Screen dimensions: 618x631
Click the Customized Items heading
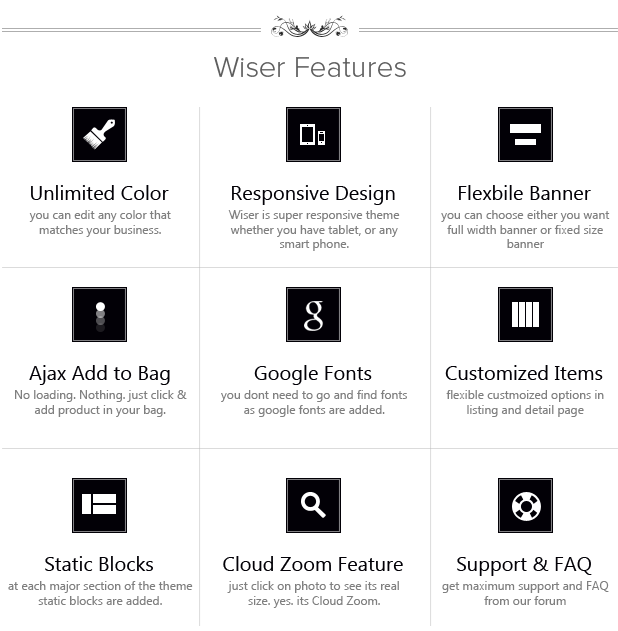(524, 373)
